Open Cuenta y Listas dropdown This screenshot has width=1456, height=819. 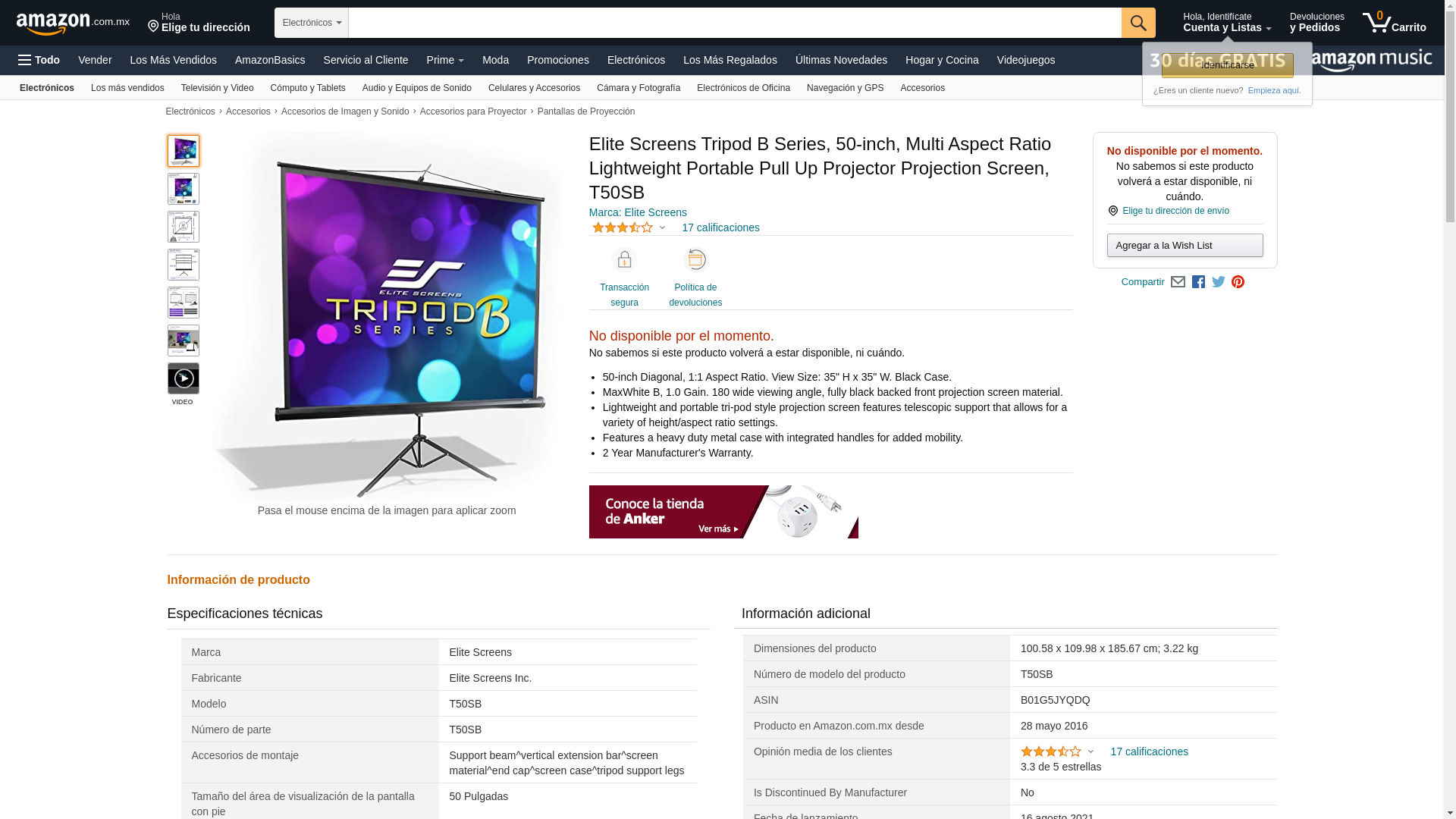(x=1227, y=23)
